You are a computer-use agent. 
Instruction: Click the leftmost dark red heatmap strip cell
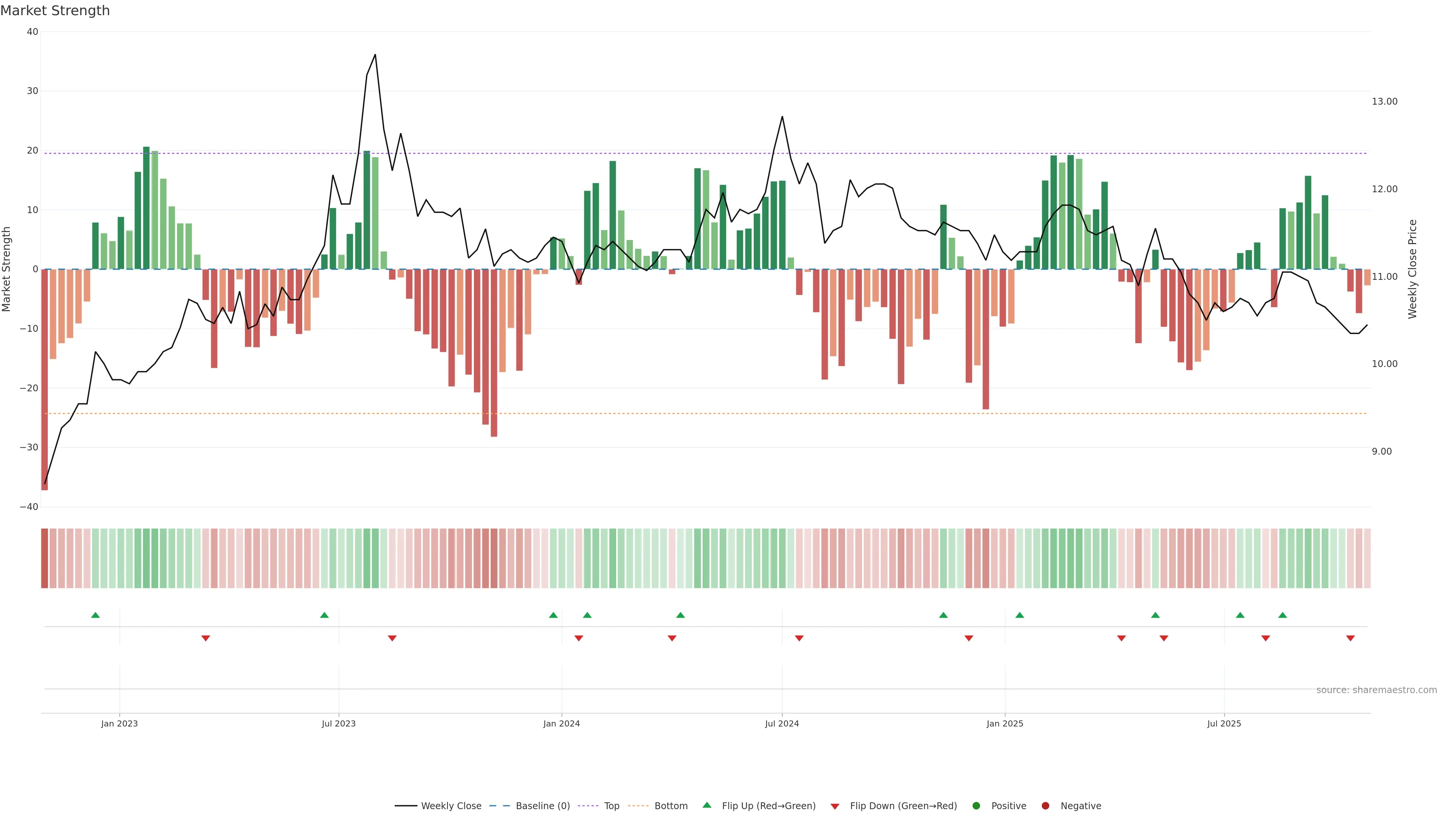45,559
